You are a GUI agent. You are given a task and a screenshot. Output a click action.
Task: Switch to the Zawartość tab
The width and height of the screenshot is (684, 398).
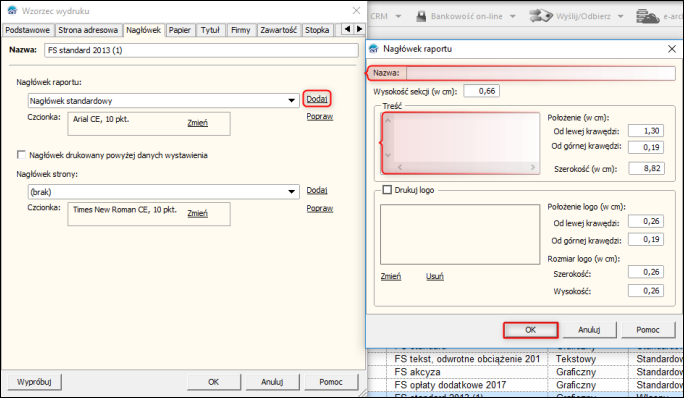[x=278, y=30]
